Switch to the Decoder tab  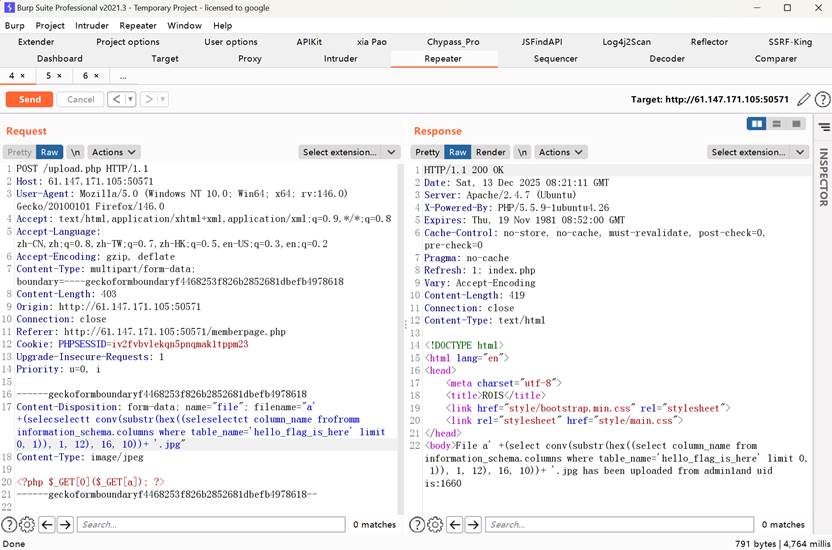point(666,59)
